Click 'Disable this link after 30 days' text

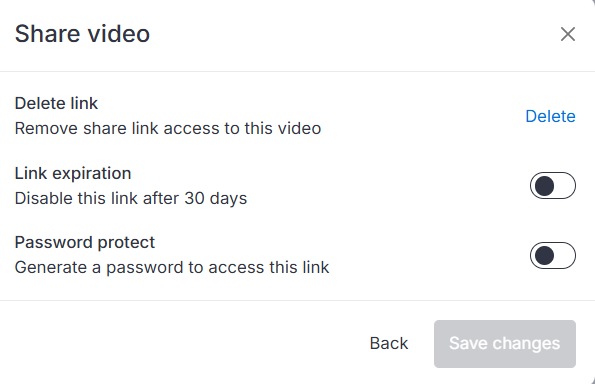(131, 198)
